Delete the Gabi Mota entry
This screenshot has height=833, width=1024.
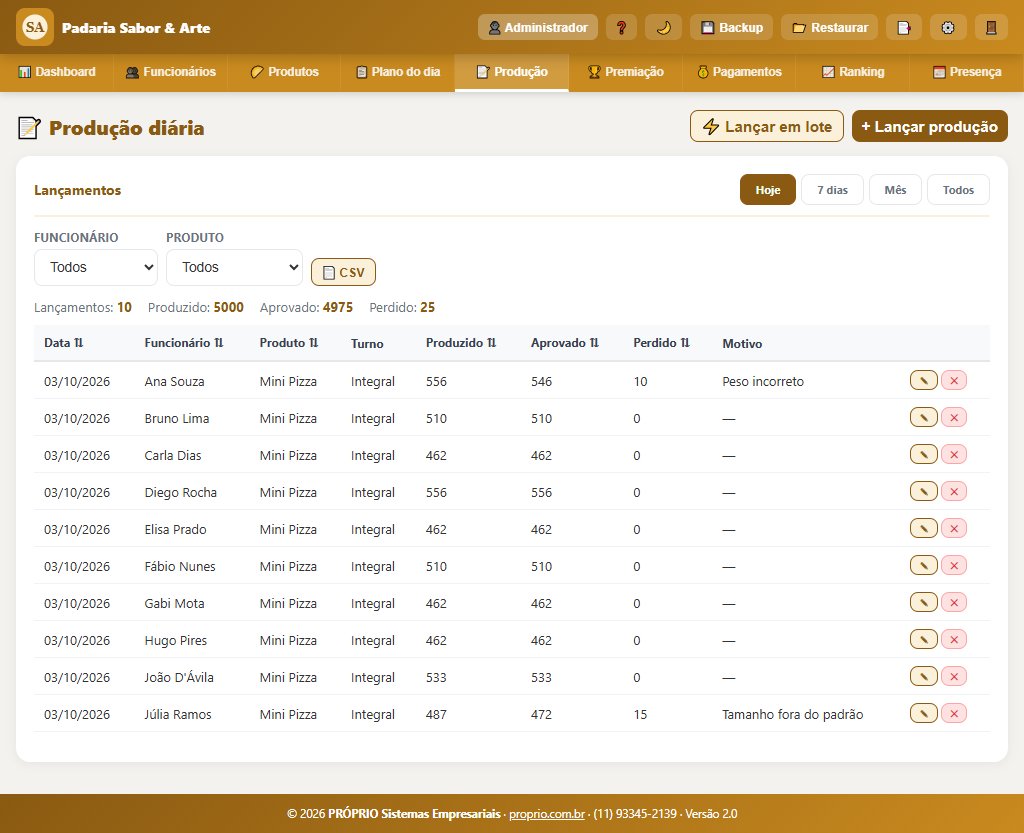point(953,603)
